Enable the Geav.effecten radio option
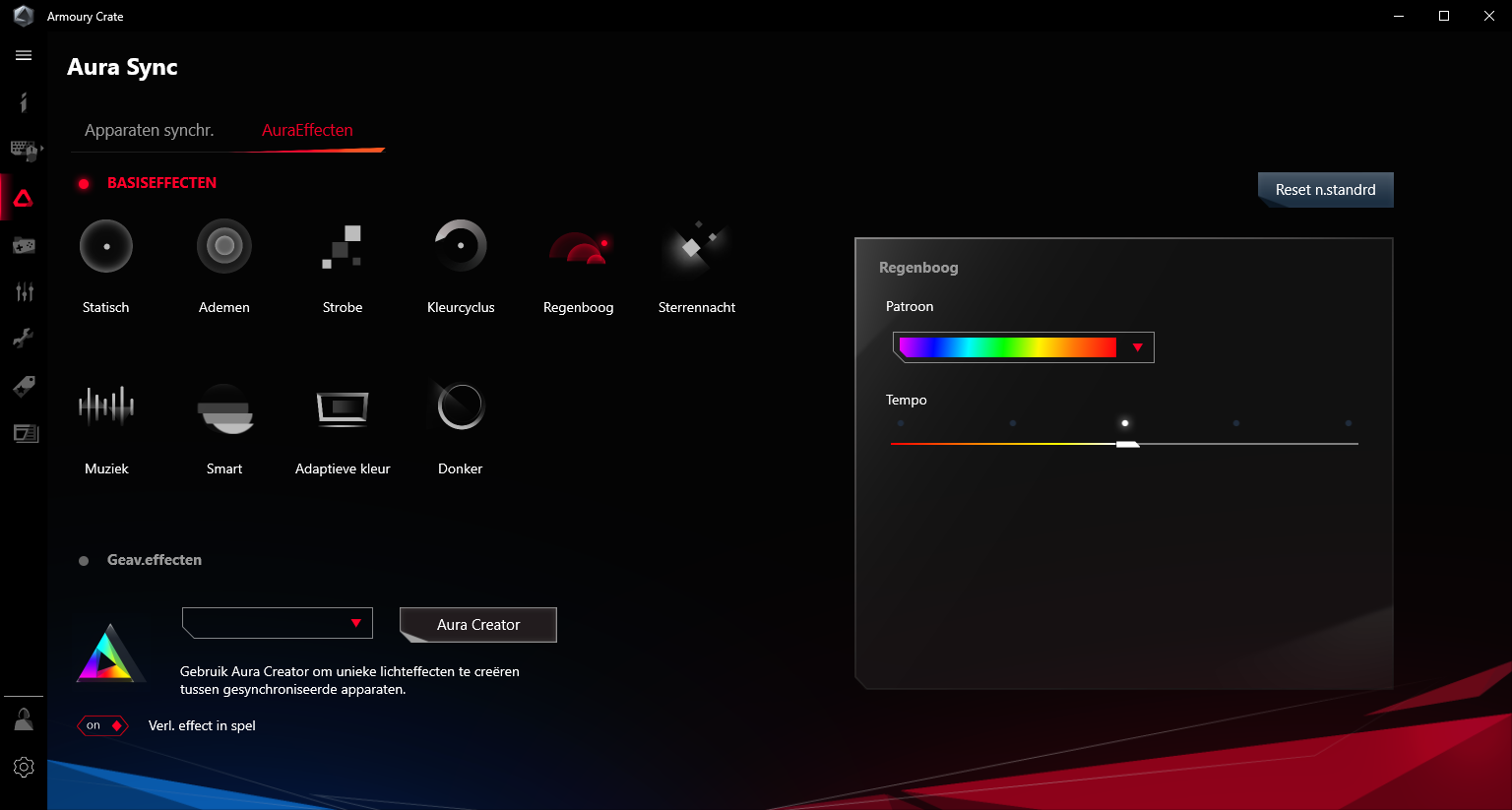 coord(84,561)
